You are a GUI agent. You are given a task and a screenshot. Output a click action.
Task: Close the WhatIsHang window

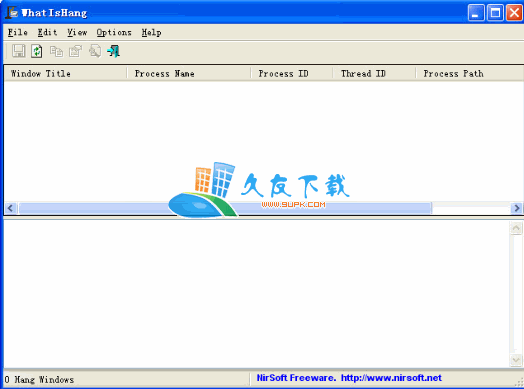click(514, 13)
